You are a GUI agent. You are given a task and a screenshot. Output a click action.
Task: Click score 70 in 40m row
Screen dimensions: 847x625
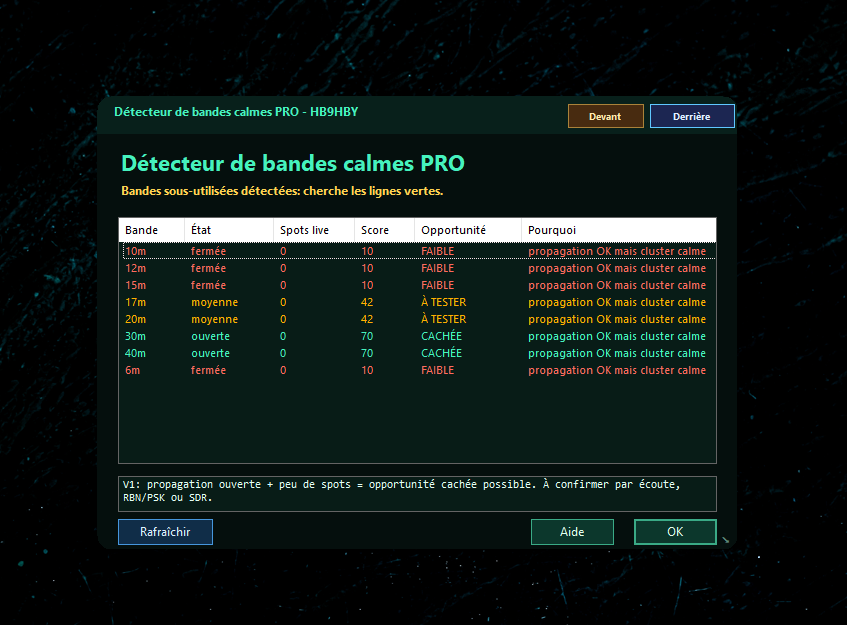pos(367,353)
